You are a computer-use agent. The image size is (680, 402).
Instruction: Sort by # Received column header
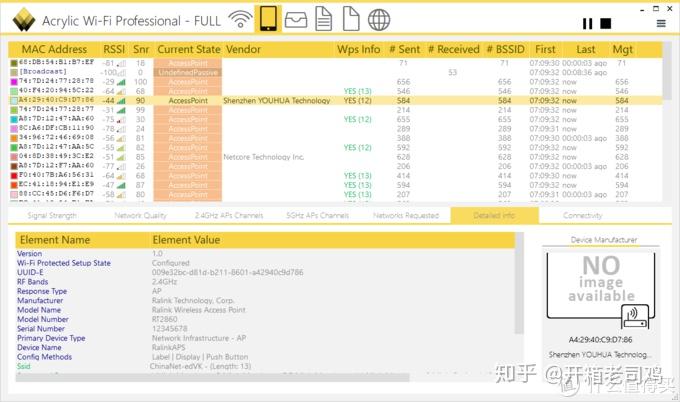tap(454, 49)
